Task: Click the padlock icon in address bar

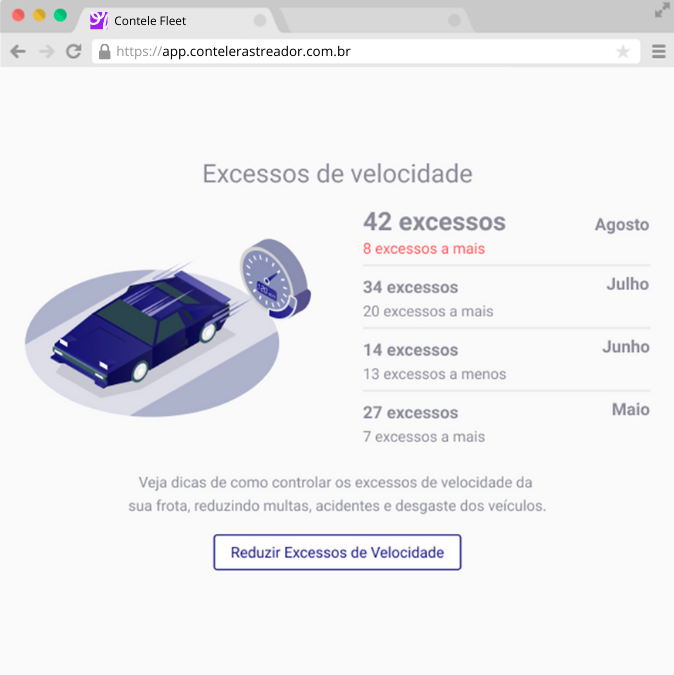Action: 104,52
